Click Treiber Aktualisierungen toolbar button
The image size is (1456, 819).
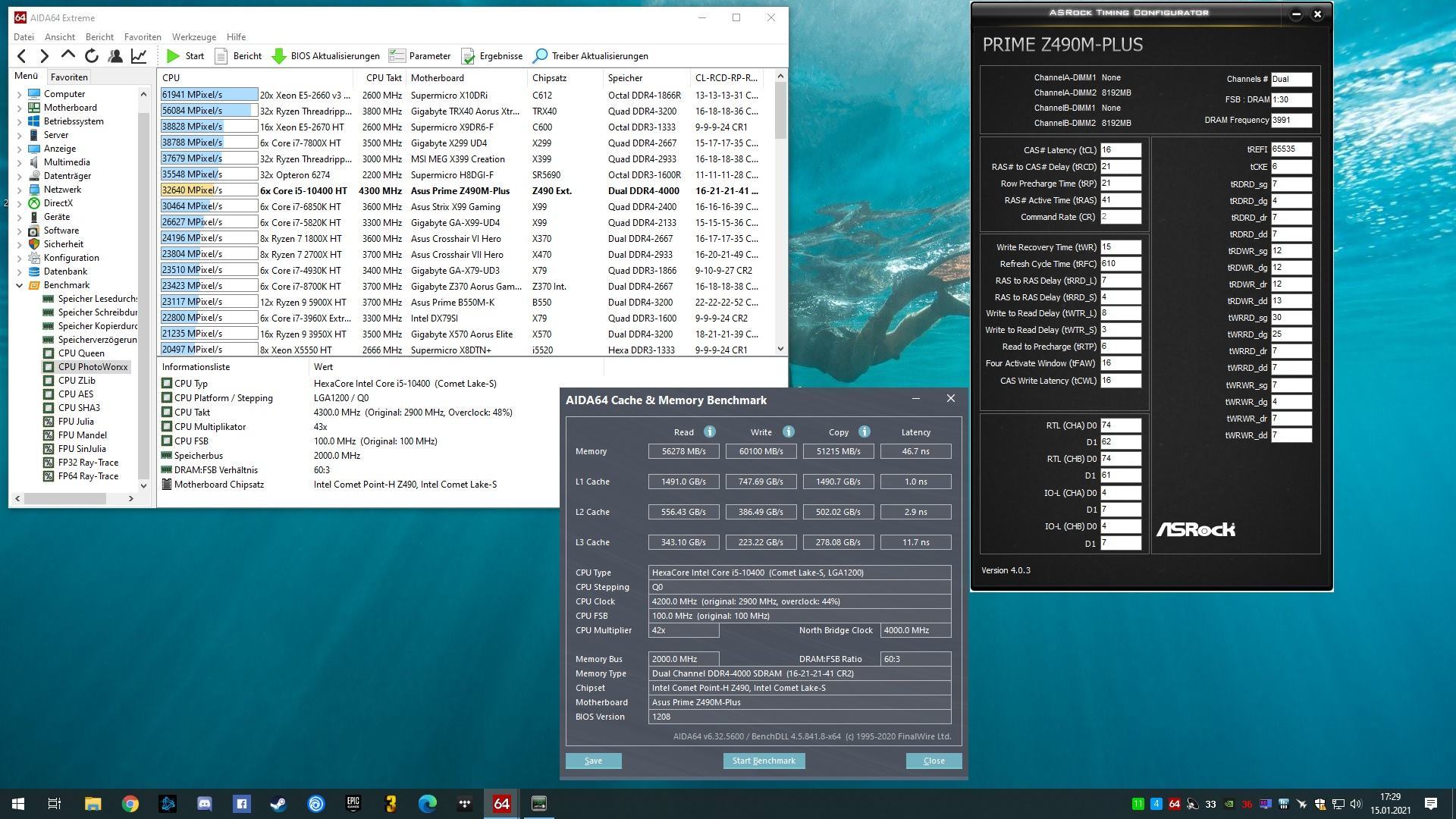(x=591, y=56)
